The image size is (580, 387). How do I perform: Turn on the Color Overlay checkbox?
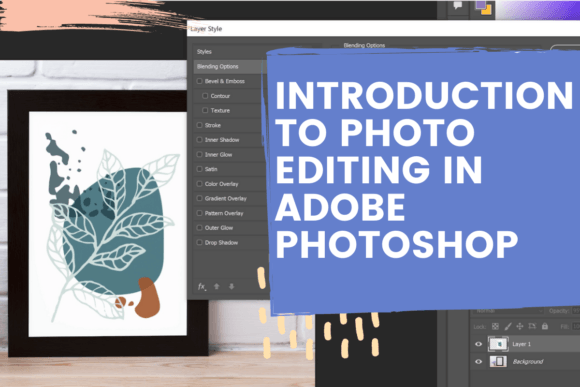pyautogui.click(x=199, y=184)
